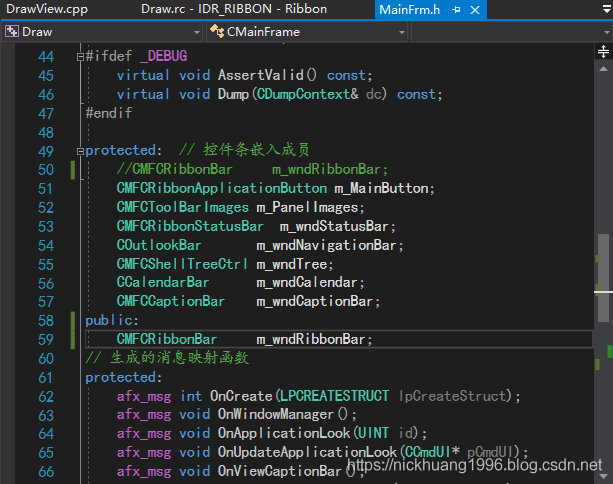Close the MainFrm.h tab
The width and height of the screenshot is (613, 484).
click(475, 10)
